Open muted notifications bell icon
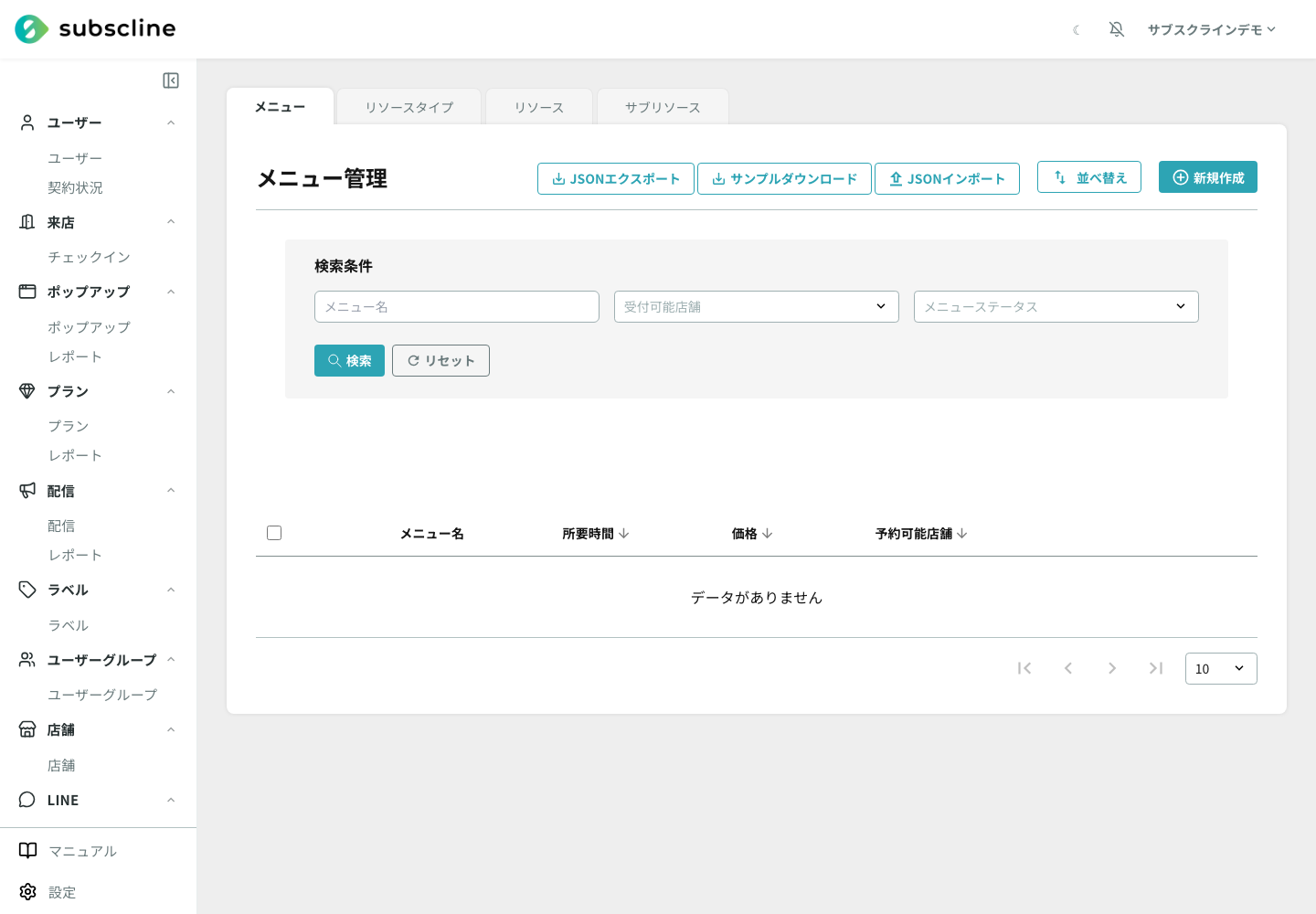Image resolution: width=1316 pixels, height=914 pixels. click(x=1117, y=29)
